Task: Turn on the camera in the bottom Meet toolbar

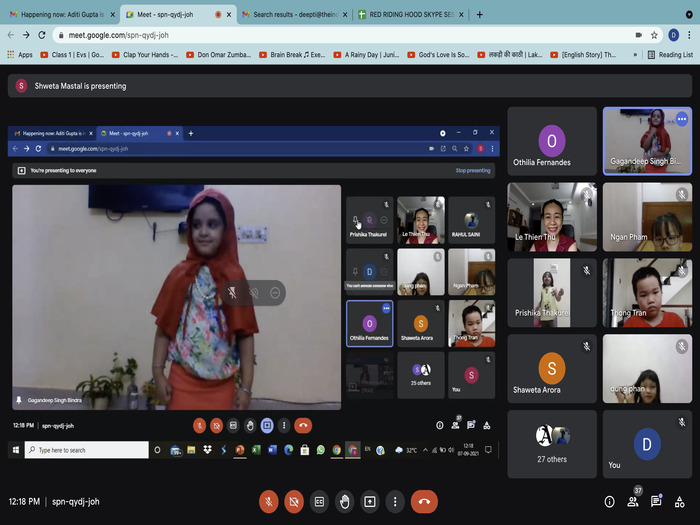Action: point(294,502)
